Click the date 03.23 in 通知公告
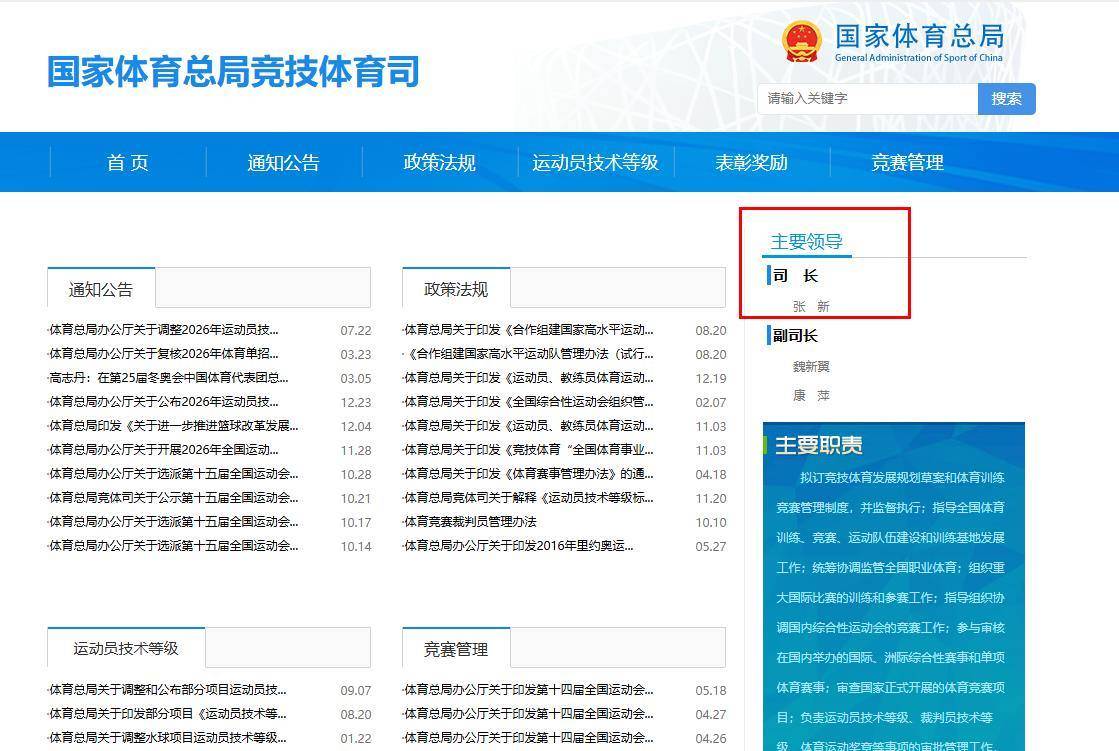 pos(355,354)
